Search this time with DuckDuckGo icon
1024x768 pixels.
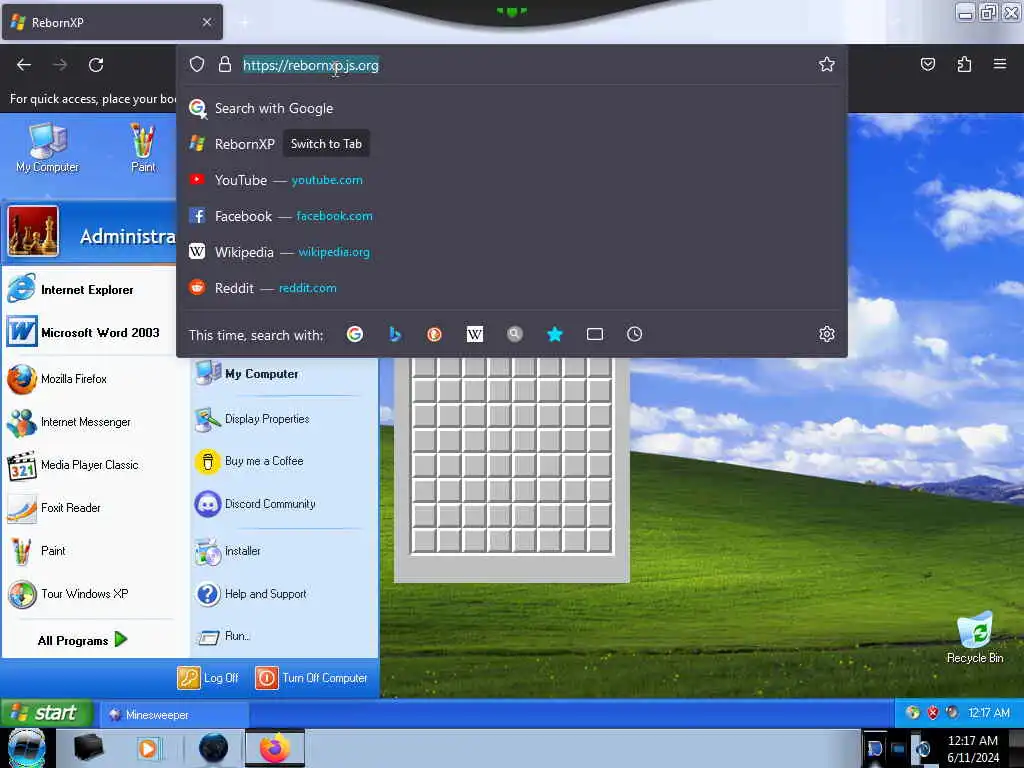coord(434,334)
